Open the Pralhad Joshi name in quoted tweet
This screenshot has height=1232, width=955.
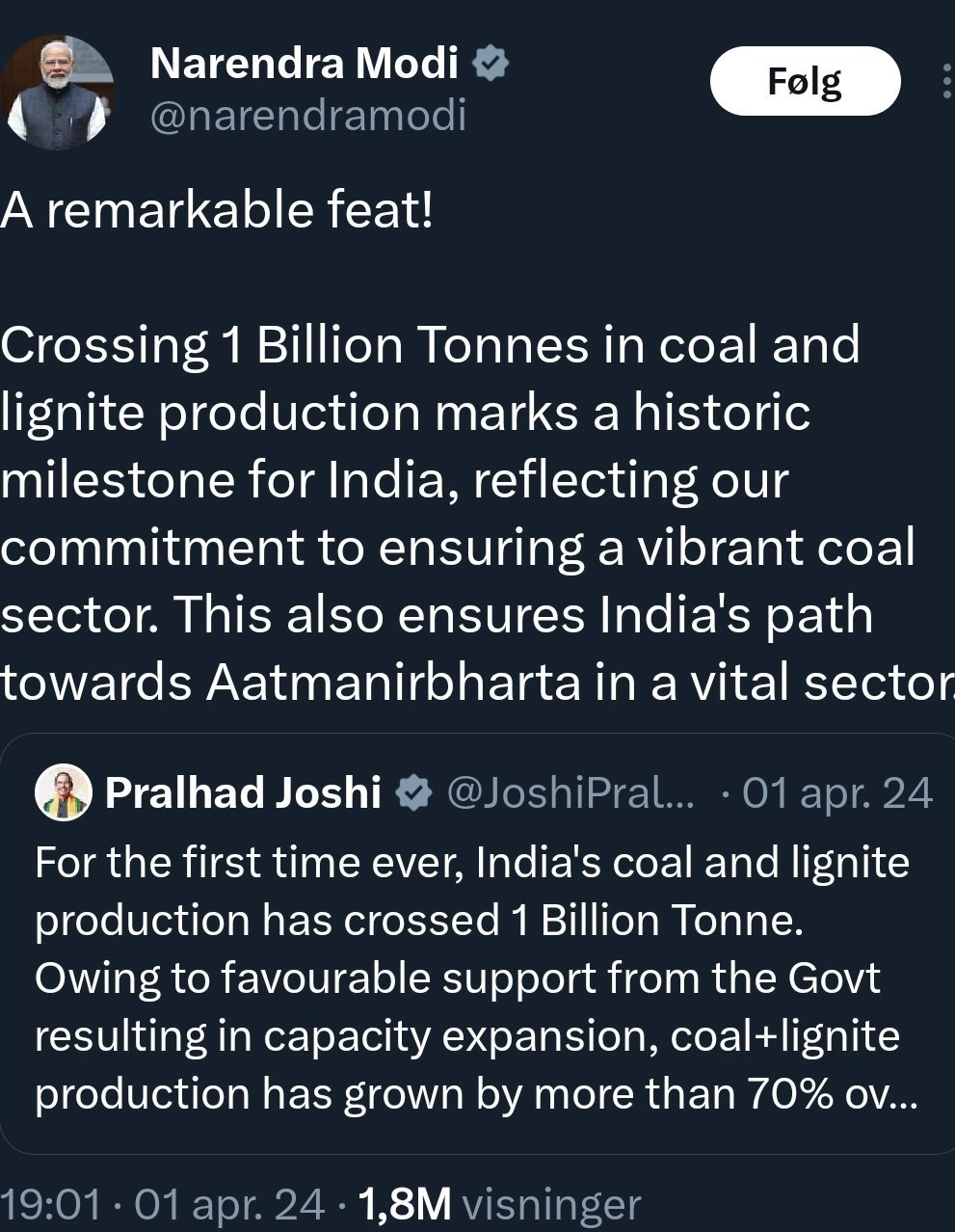(243, 793)
